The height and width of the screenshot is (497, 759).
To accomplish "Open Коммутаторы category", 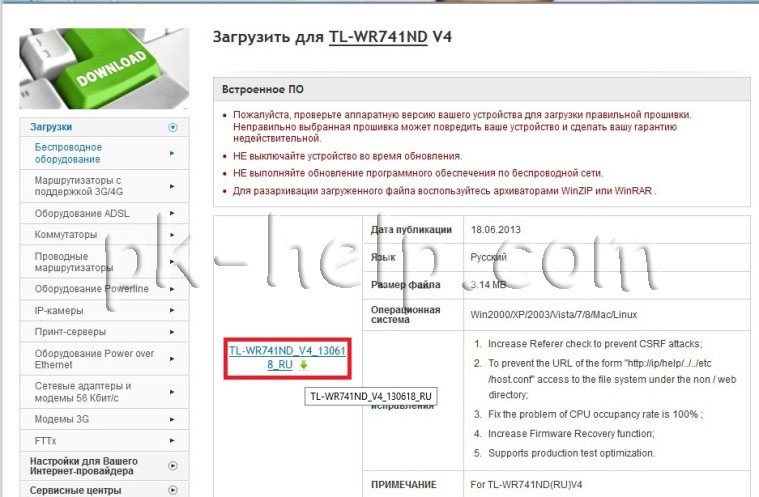I will (65, 235).
